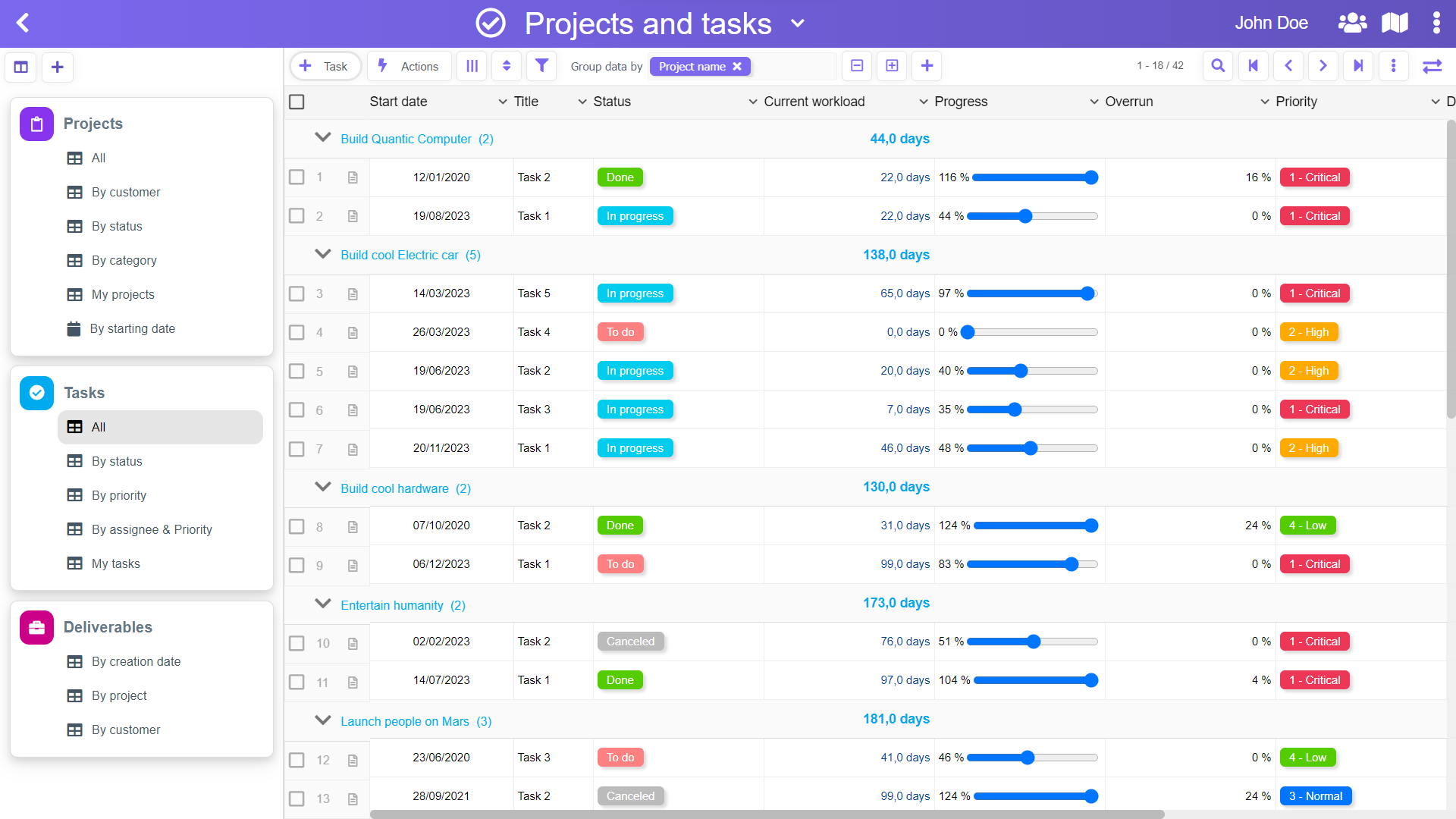Collapse the Build Quantic Computer group
Viewport: 1456px width, 819px height.
(323, 138)
